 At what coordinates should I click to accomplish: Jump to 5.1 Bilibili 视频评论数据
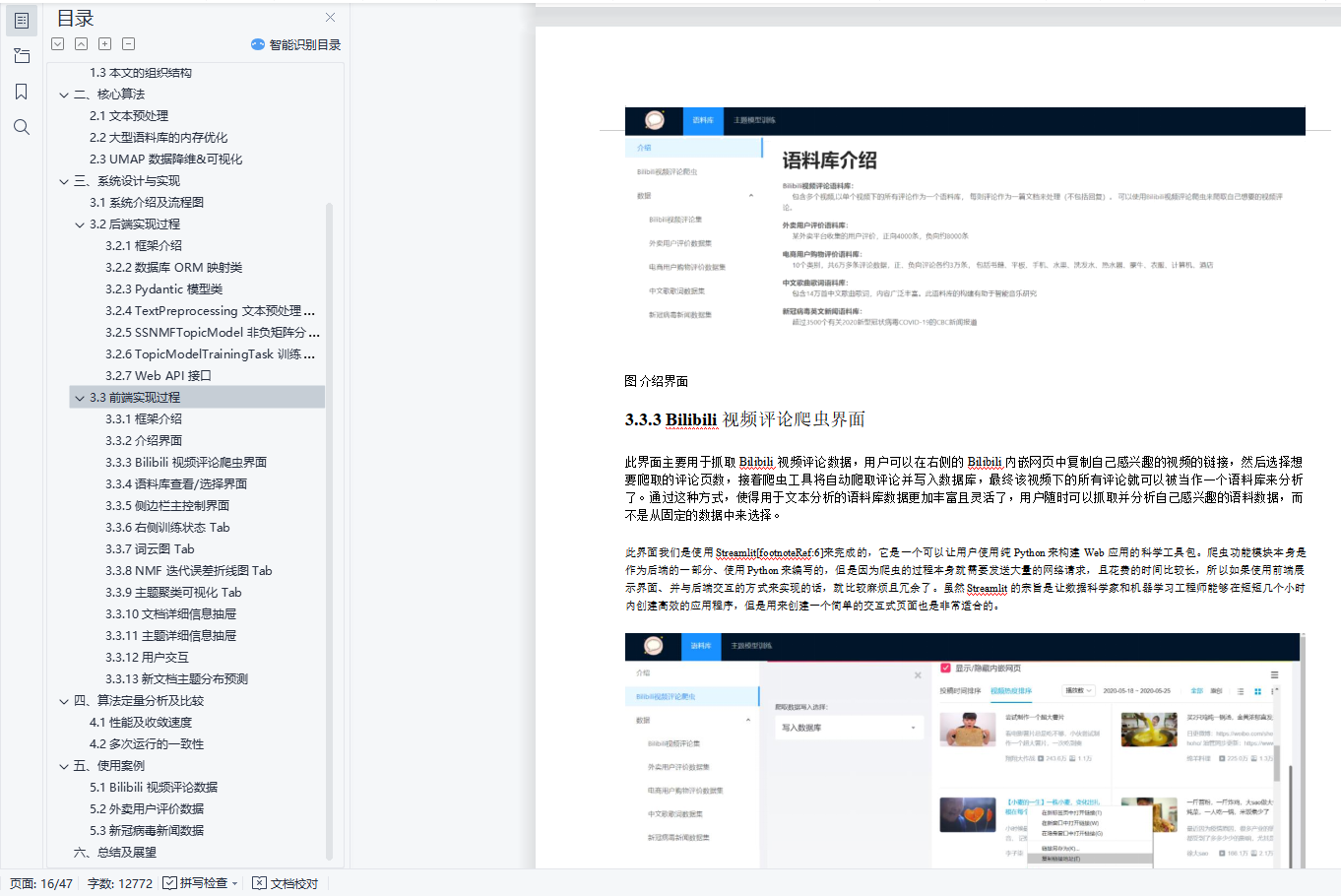point(154,788)
